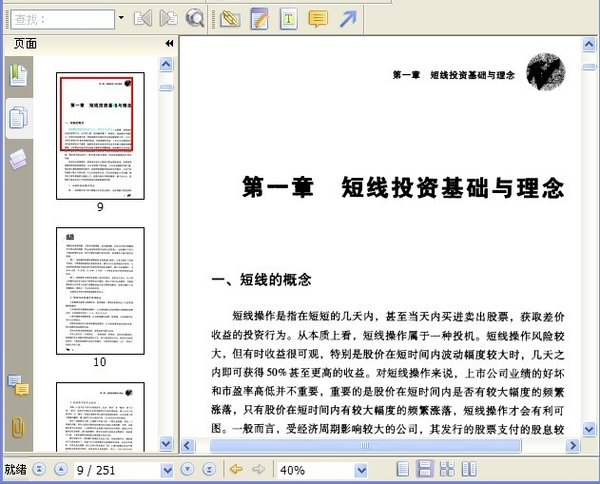Click the horizontal scrollbar thumb
This screenshot has width=600, height=484.
365,445
